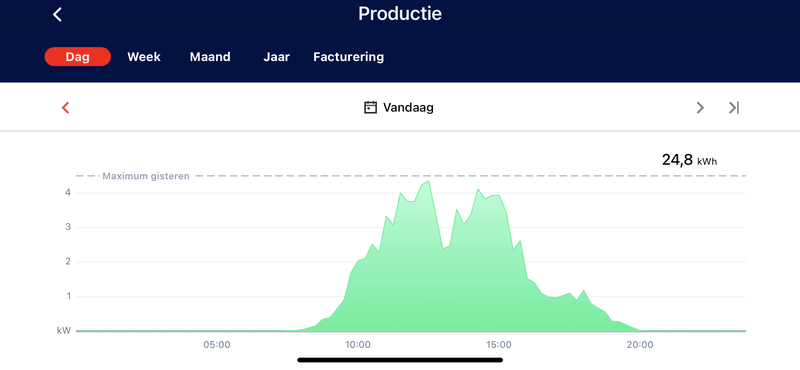
Task: Click the 3 value on the y-axis
Action: (x=67, y=227)
